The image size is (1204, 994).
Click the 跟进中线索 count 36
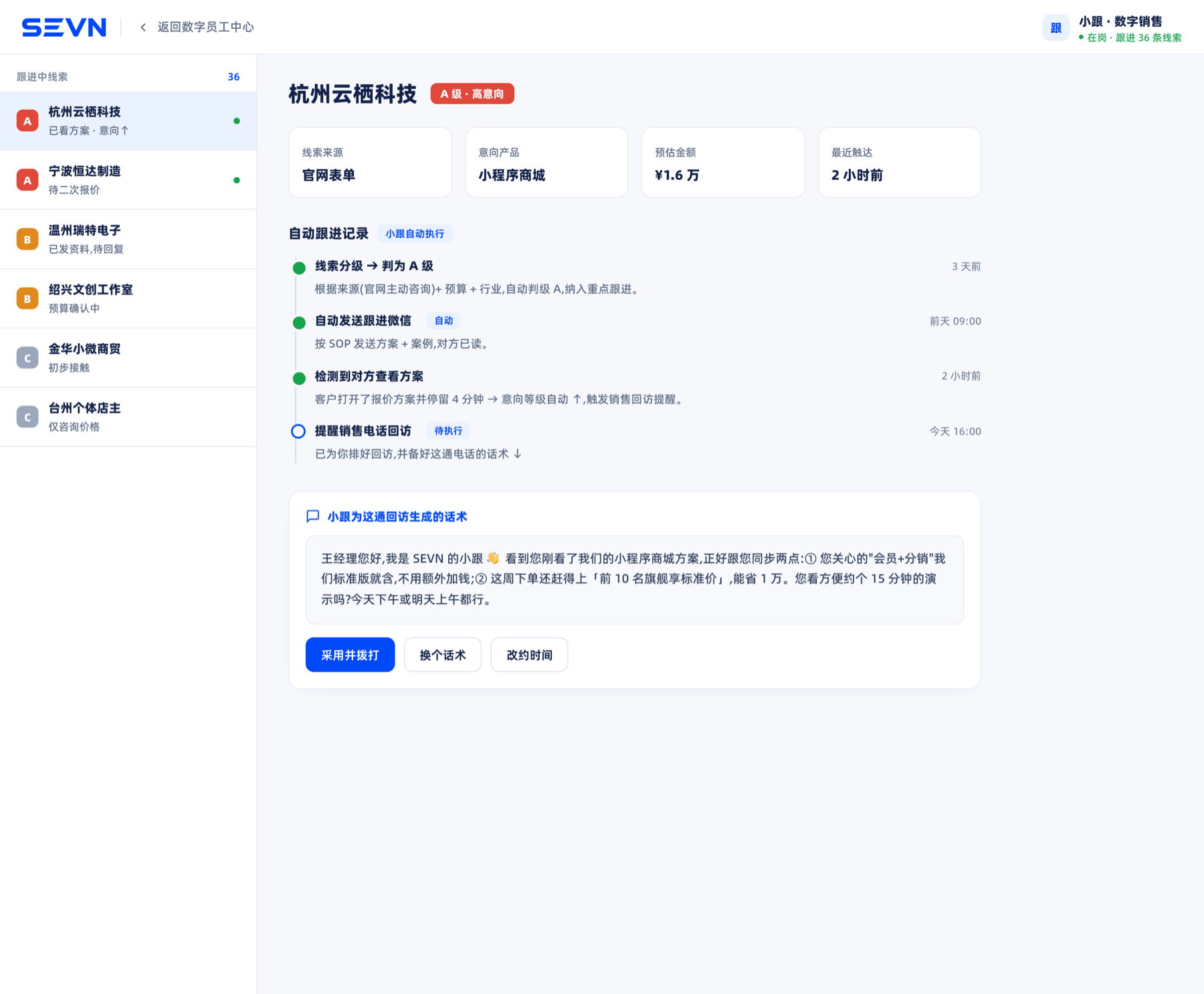click(233, 77)
